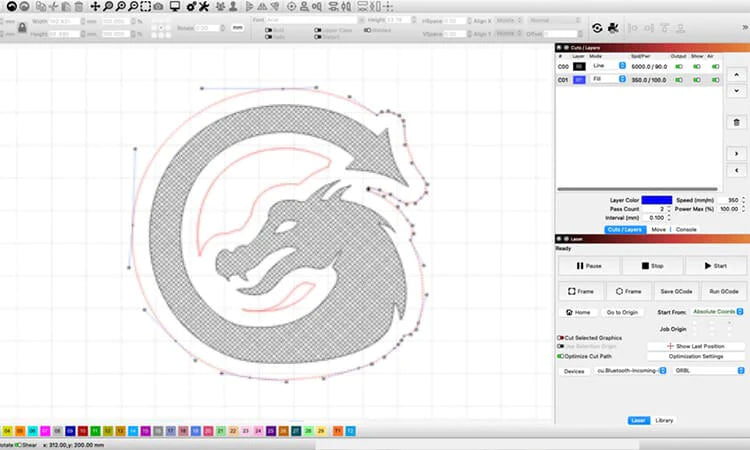Click the Pause button
This screenshot has height=450, width=750.
[x=589, y=265]
